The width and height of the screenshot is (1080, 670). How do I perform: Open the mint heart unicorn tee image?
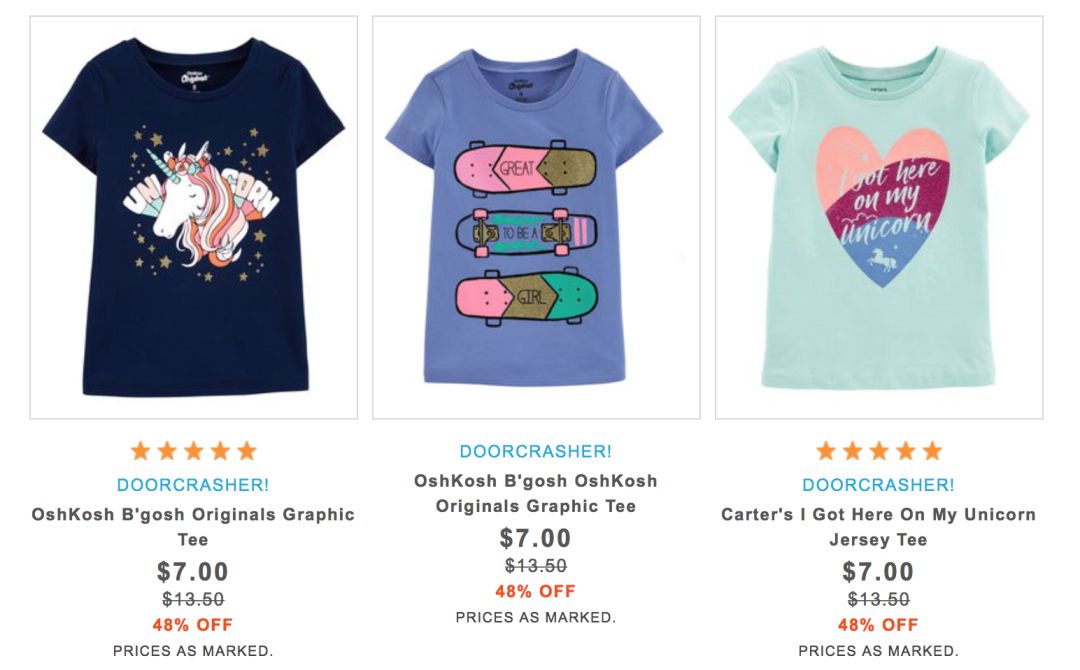879,217
